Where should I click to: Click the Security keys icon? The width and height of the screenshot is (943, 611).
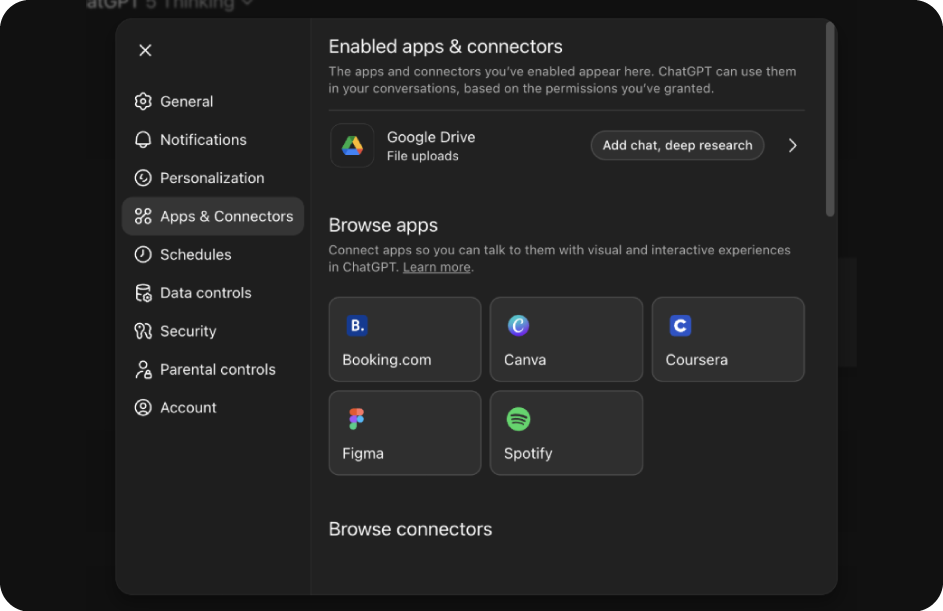(x=143, y=331)
